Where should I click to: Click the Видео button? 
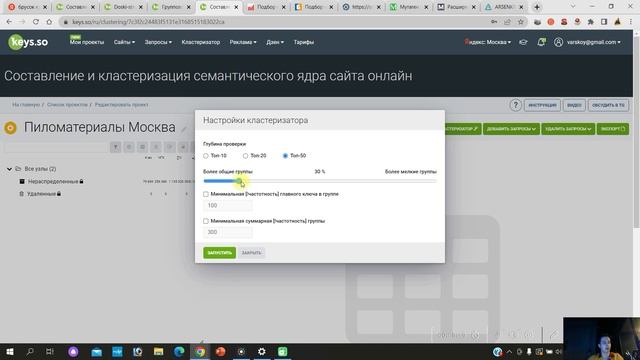coord(574,105)
